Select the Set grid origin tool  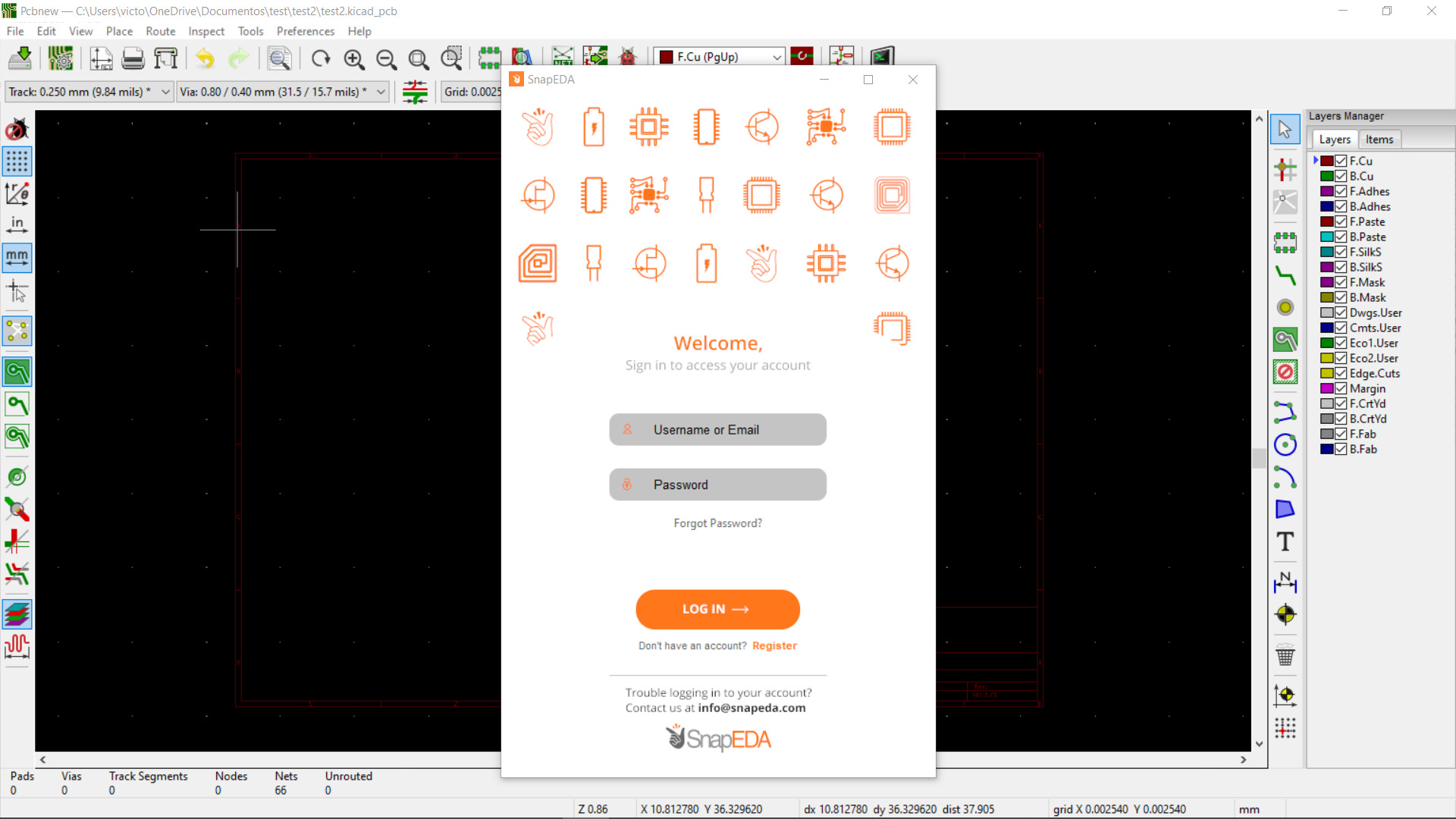tap(1285, 728)
